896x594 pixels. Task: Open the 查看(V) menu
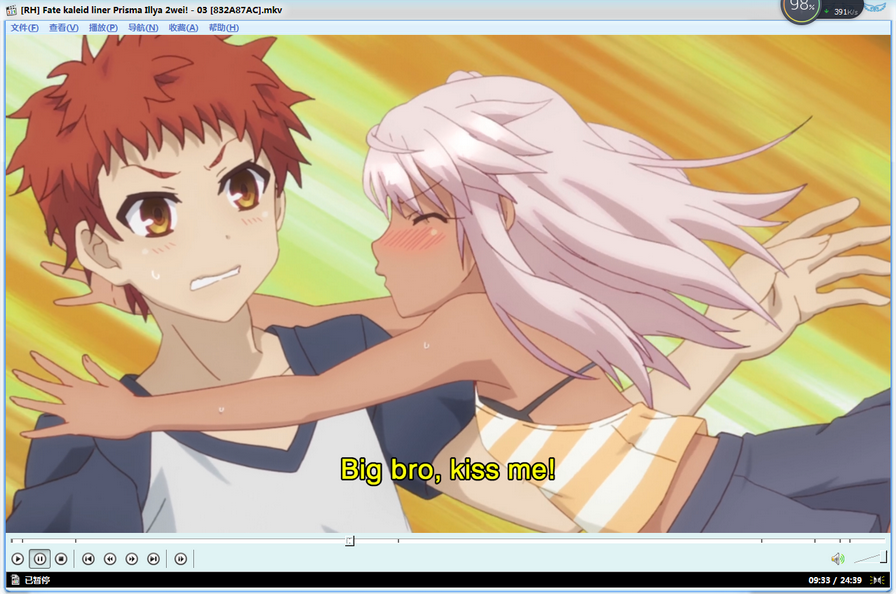coord(63,27)
